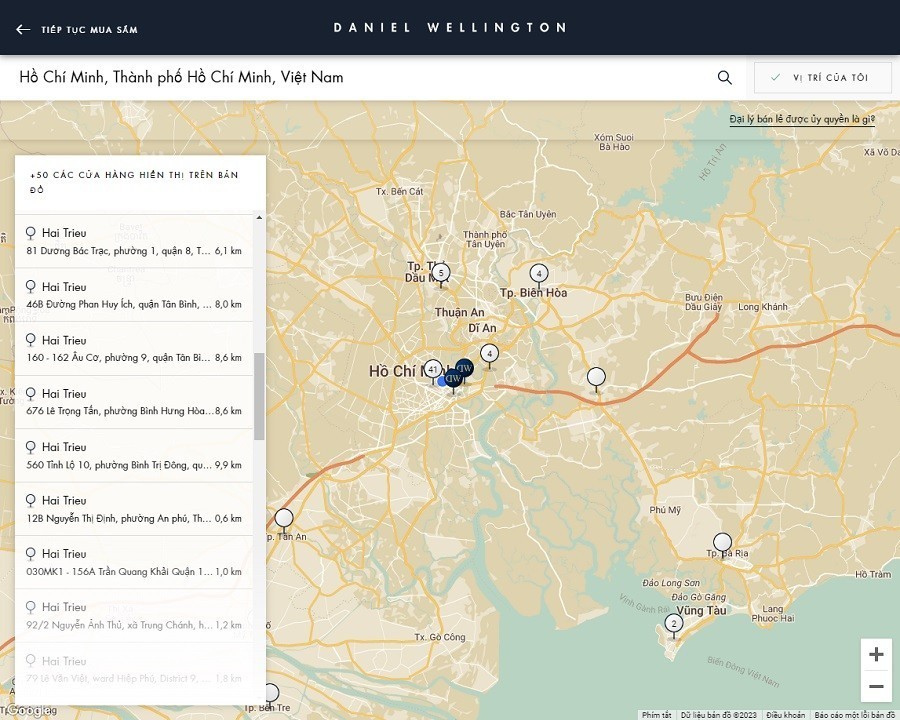Click the pin icon beside 156A Trần Quang Khải store

point(31,553)
